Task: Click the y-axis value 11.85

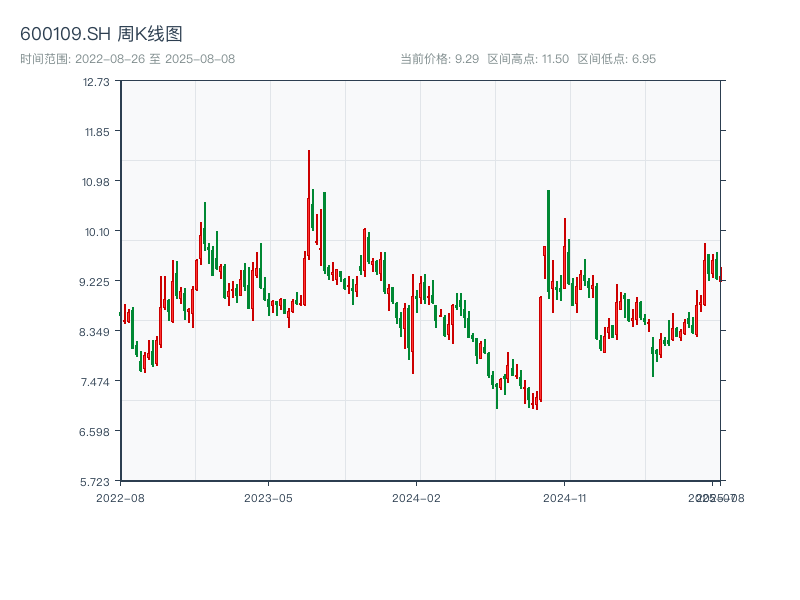Action: [97, 132]
